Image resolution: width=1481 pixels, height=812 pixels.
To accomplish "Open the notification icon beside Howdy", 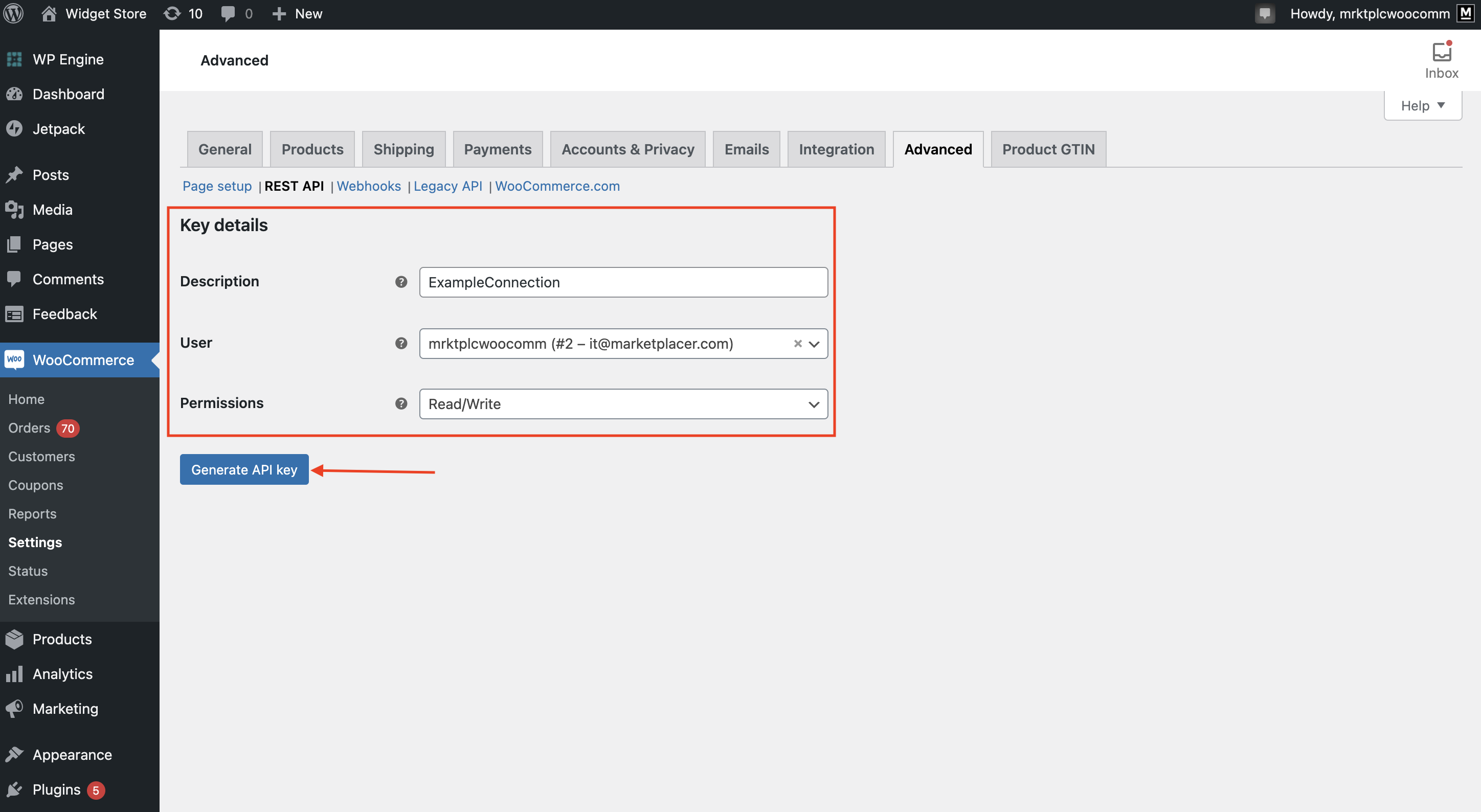I will pyautogui.click(x=1264, y=14).
